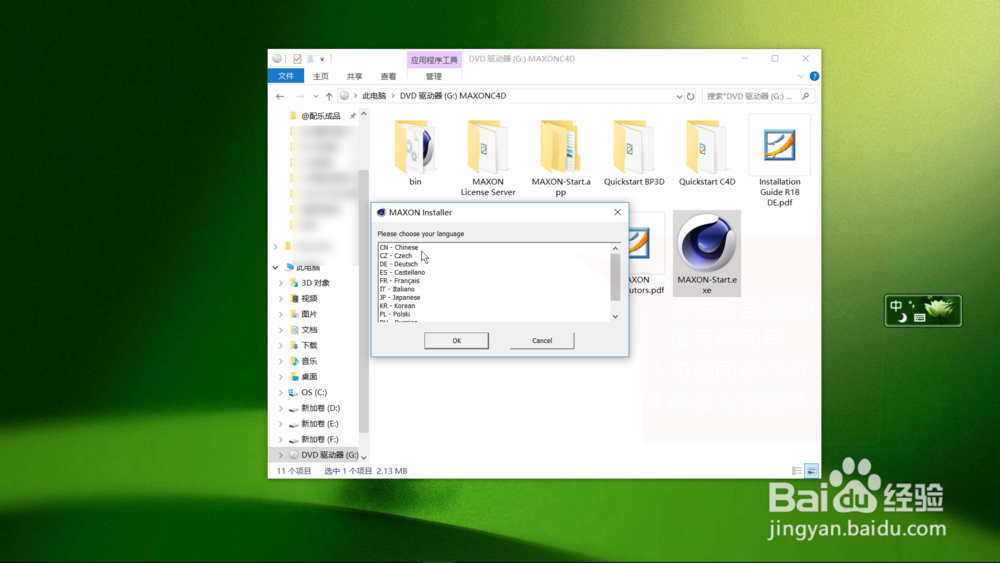Click the help question mark icon
The image size is (1000, 563).
814,76
